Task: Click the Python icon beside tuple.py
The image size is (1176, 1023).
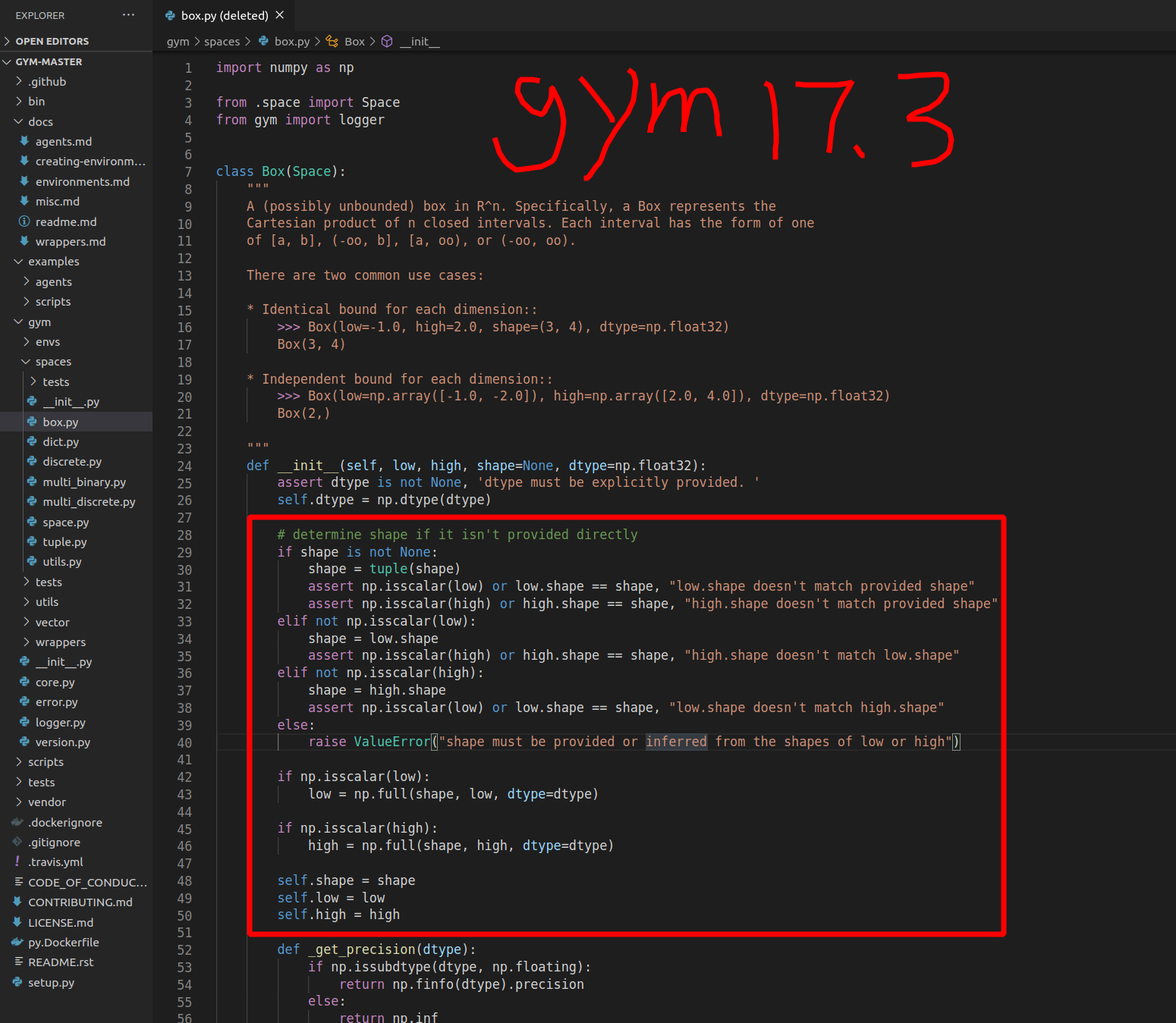Action: pos(32,541)
